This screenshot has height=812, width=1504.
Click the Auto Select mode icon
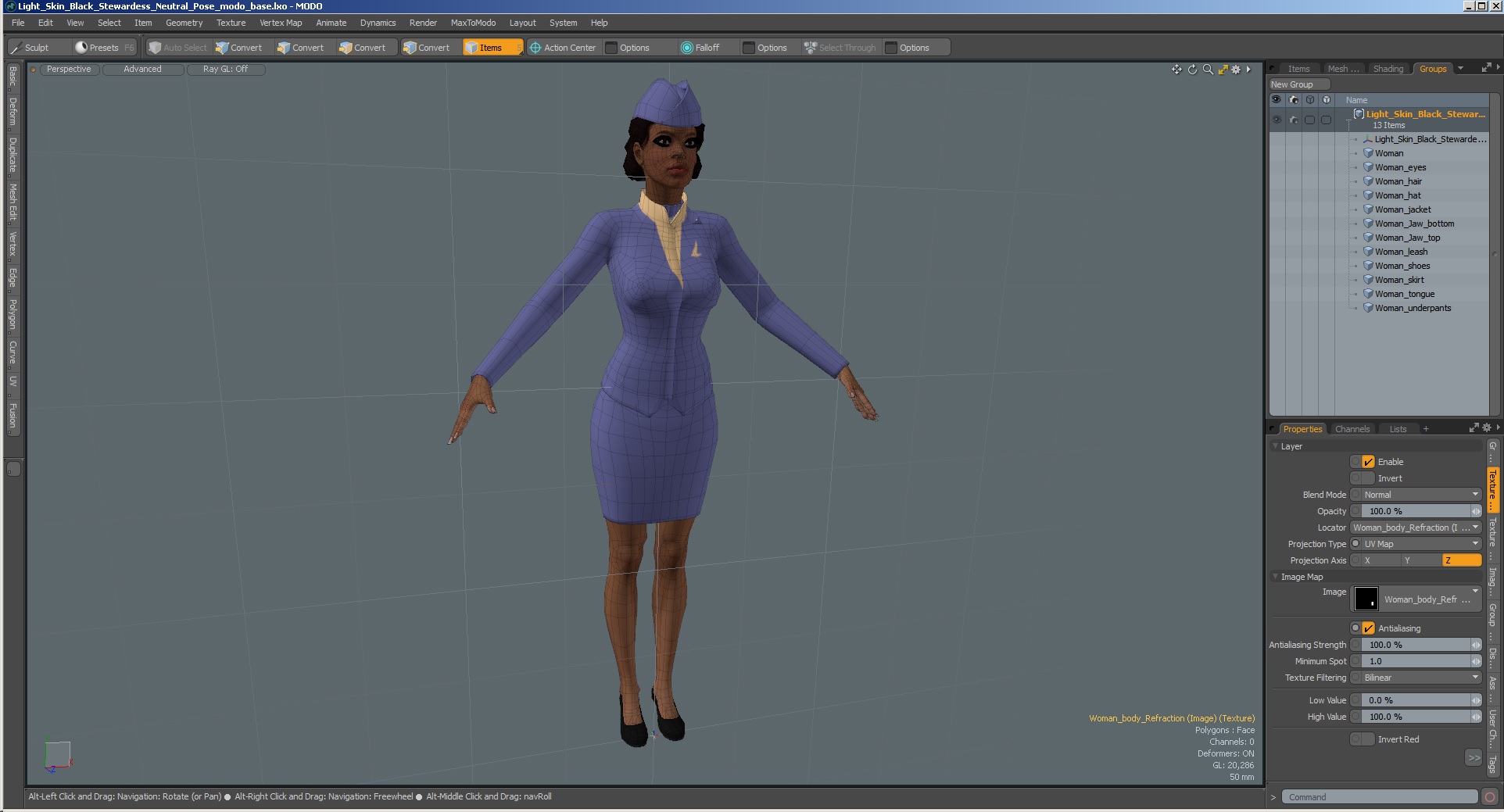click(x=155, y=48)
